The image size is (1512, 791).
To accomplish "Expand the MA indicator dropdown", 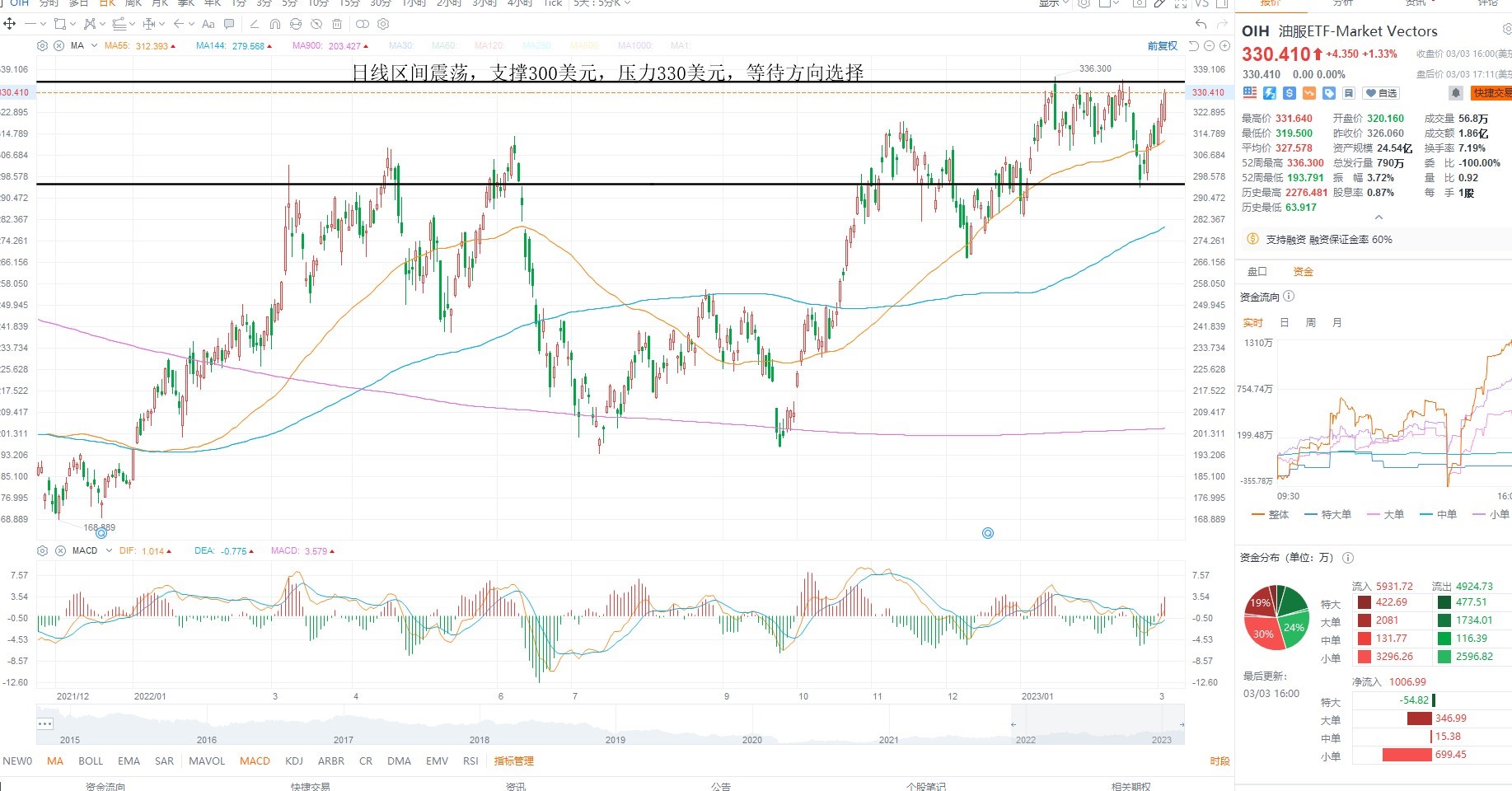I will 94,45.
